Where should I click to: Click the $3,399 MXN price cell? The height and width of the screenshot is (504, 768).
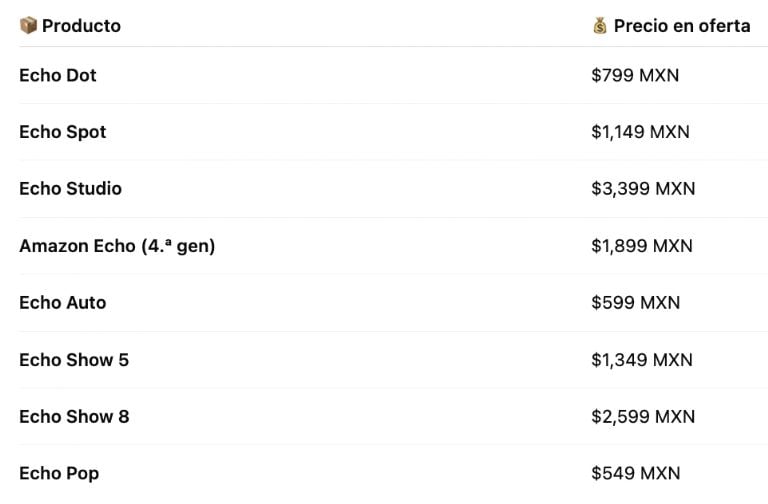pyautogui.click(x=643, y=189)
